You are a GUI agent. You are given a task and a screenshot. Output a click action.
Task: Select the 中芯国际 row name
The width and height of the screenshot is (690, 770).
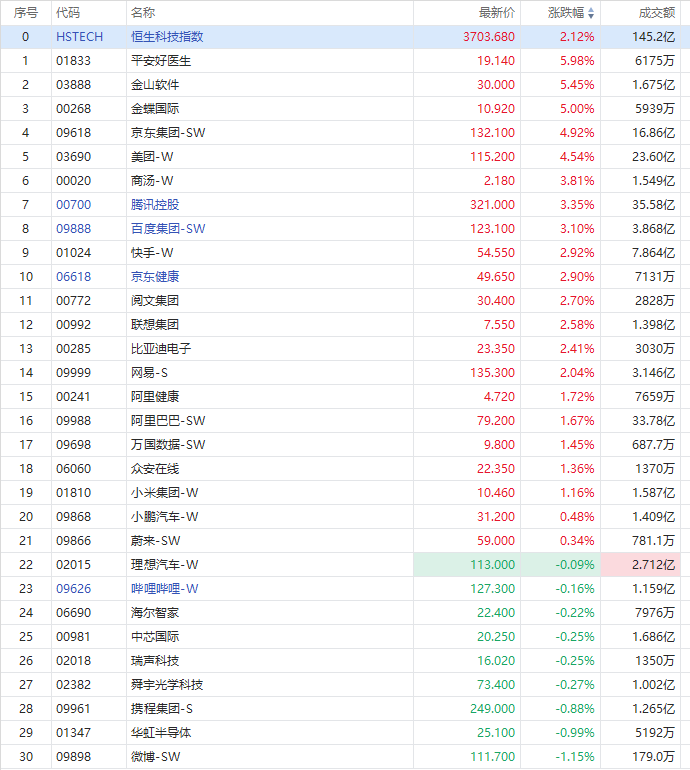click(x=155, y=637)
